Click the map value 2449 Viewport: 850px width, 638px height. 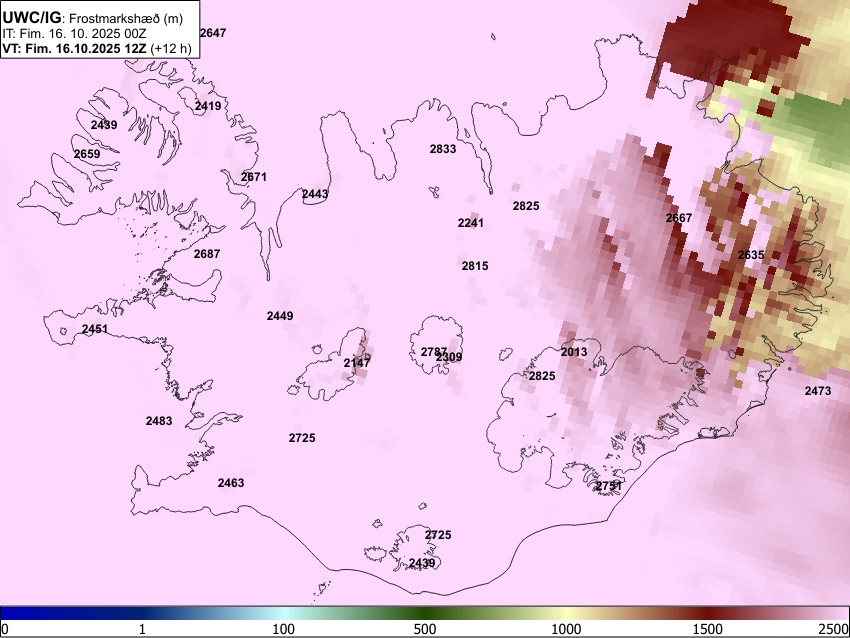pyautogui.click(x=280, y=316)
